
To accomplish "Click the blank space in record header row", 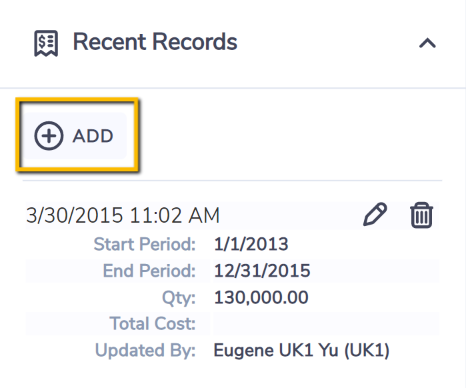I will 290,215.
